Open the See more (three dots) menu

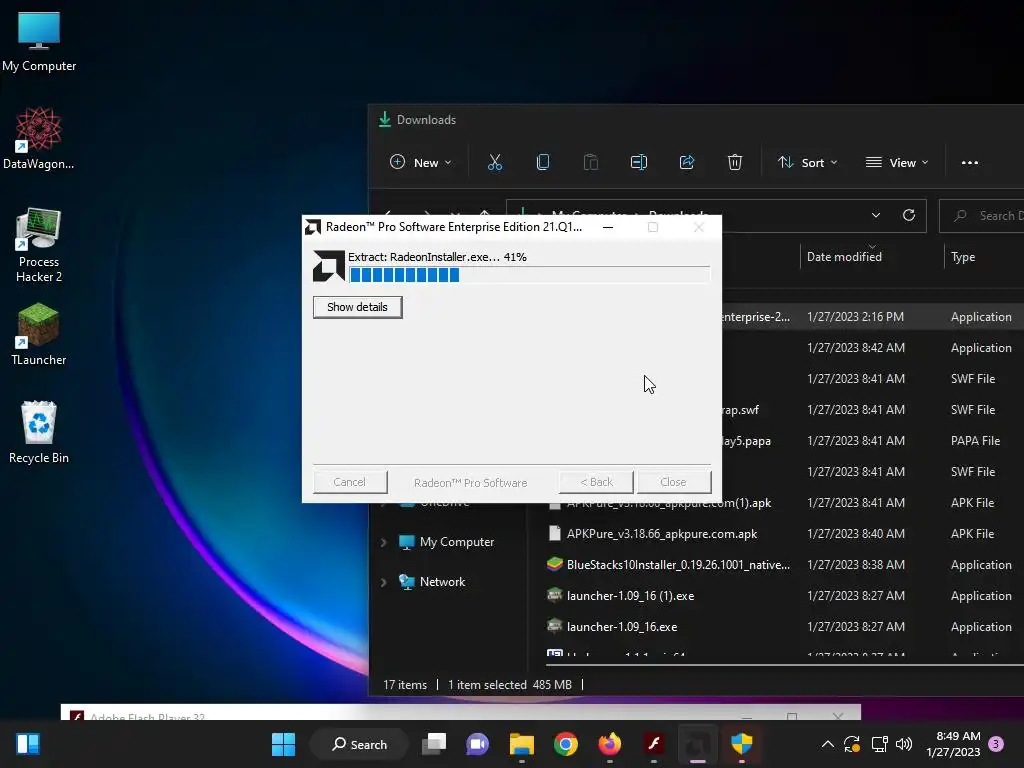click(x=970, y=163)
